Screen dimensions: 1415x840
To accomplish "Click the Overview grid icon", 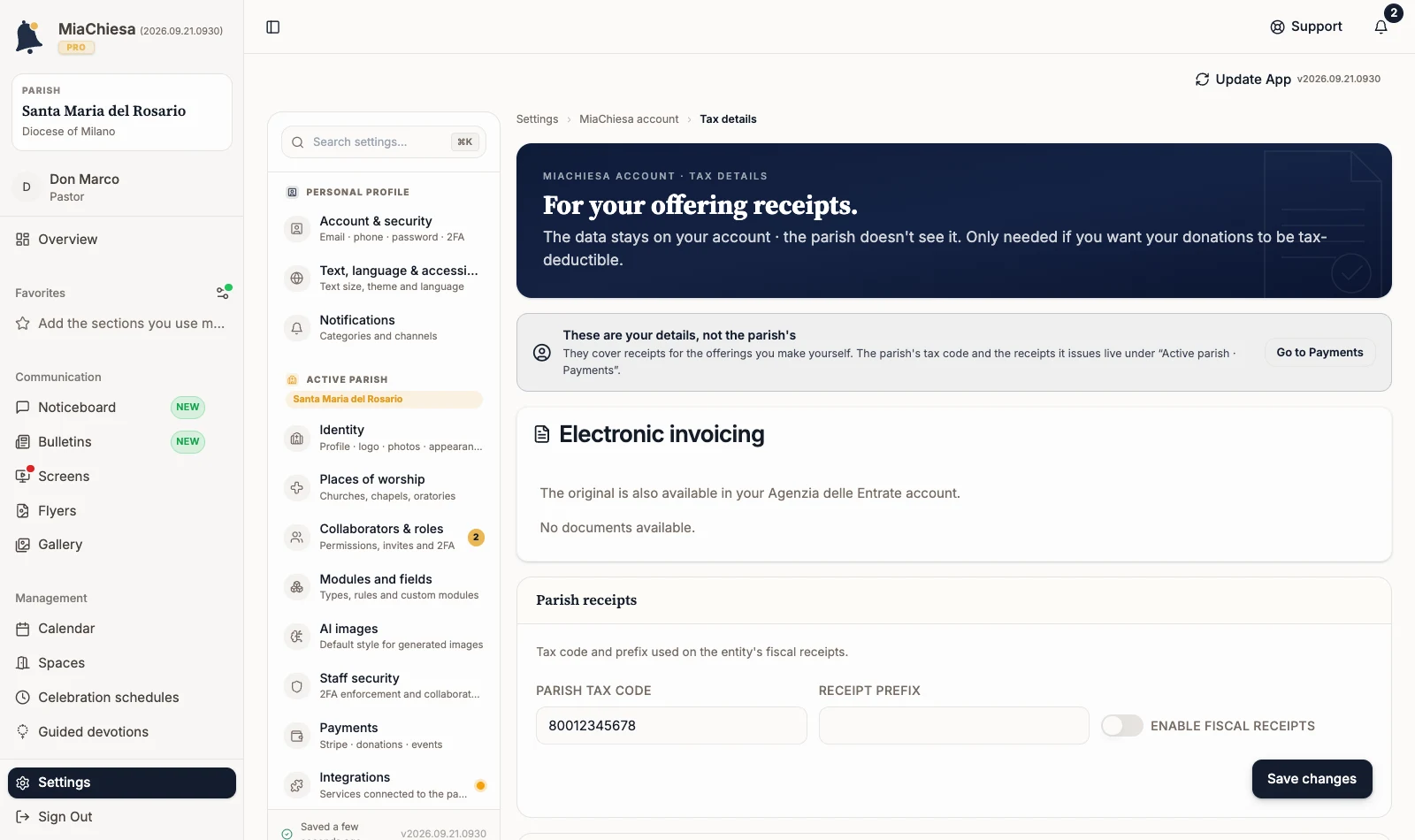I will 23,240.
